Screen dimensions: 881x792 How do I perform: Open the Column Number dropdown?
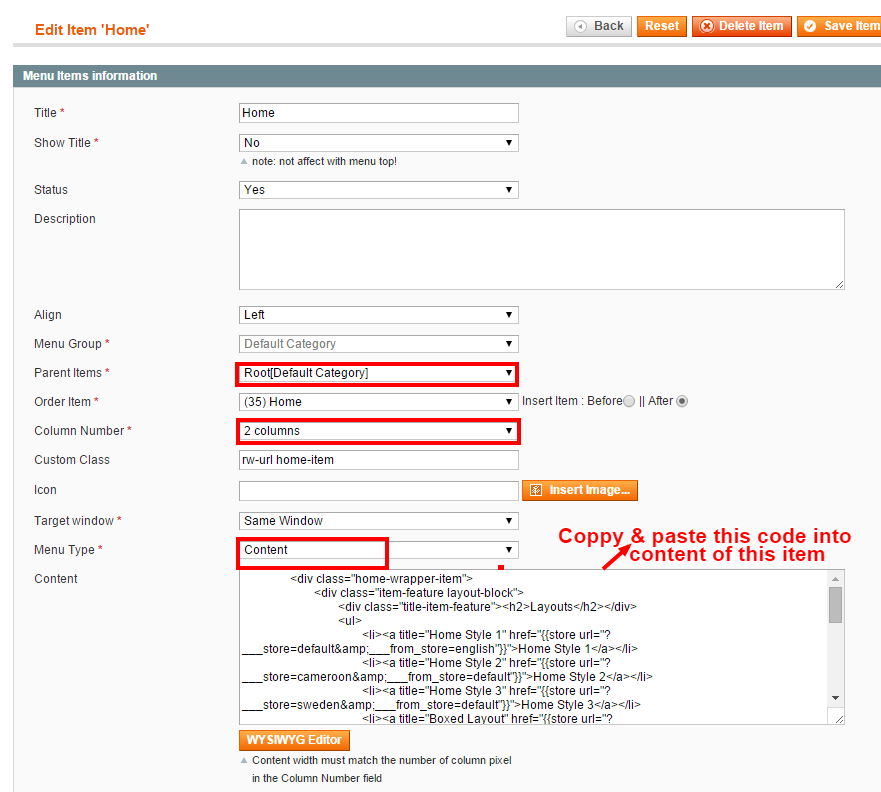pyautogui.click(x=378, y=431)
